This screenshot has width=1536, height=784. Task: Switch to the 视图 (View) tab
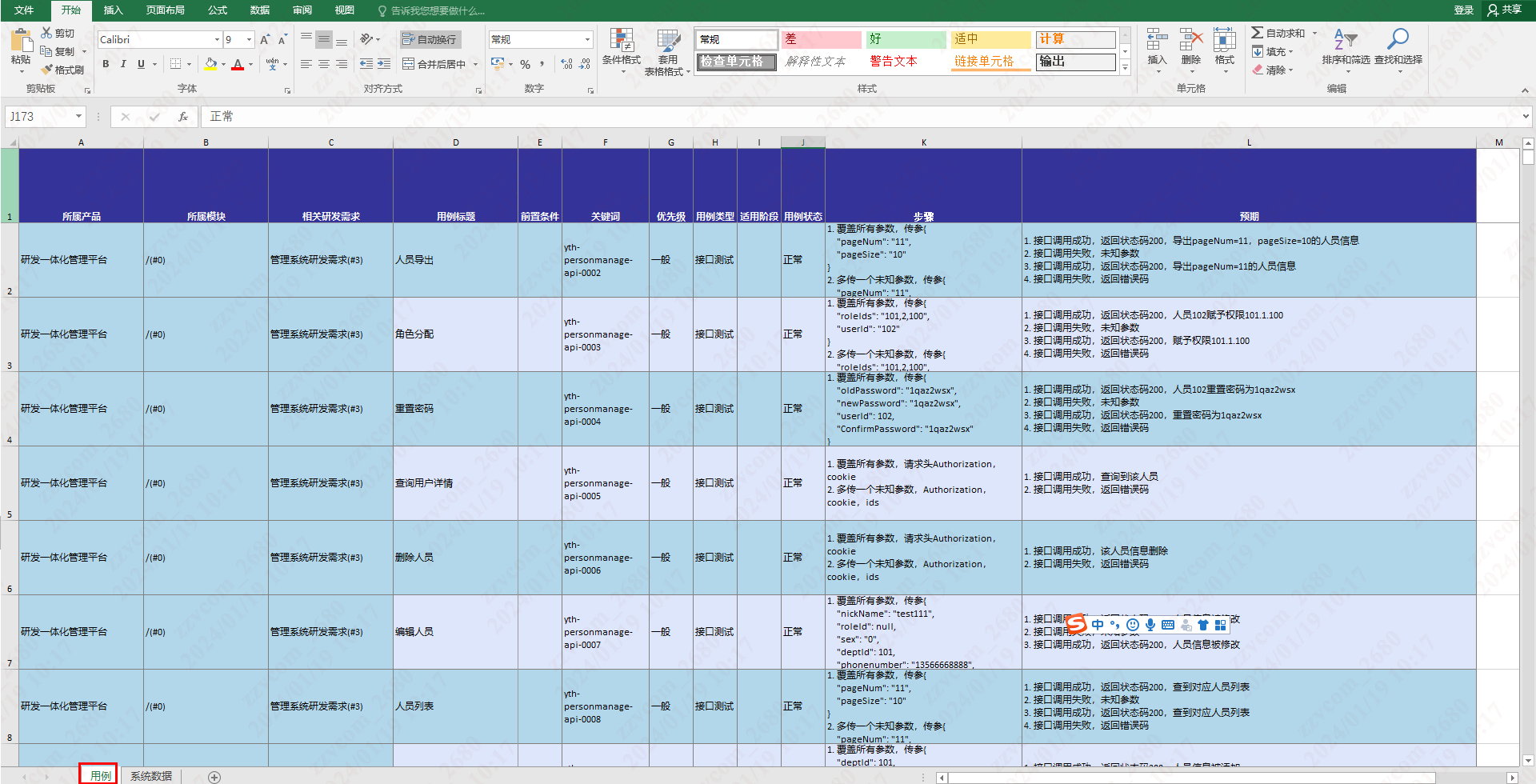point(344,10)
